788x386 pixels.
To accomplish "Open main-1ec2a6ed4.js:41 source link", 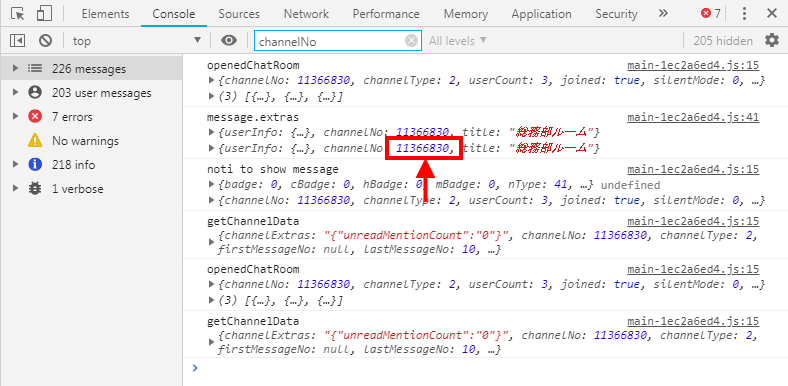I will (693, 118).
